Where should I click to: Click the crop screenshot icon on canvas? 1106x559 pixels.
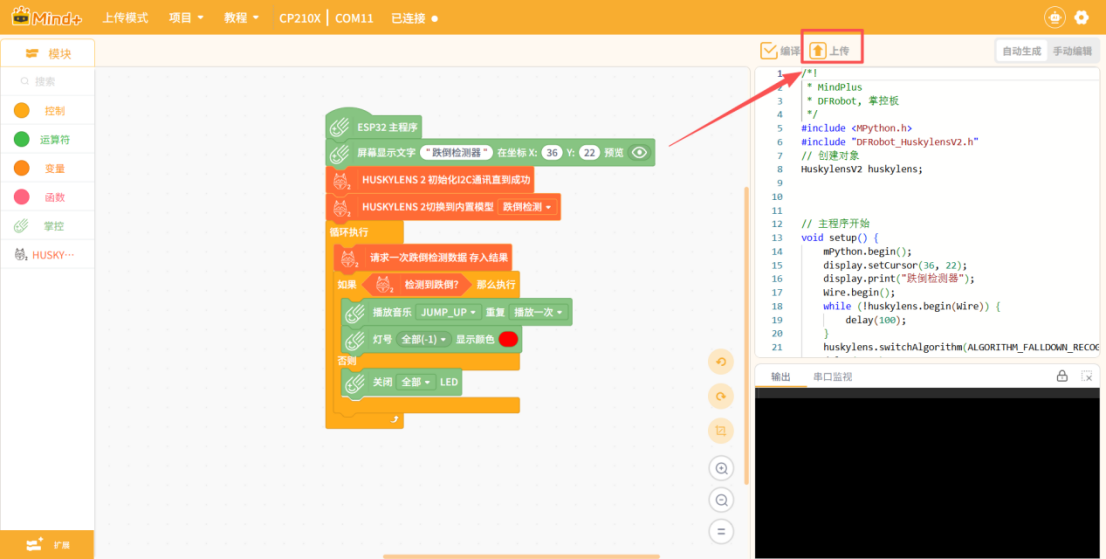pos(720,432)
